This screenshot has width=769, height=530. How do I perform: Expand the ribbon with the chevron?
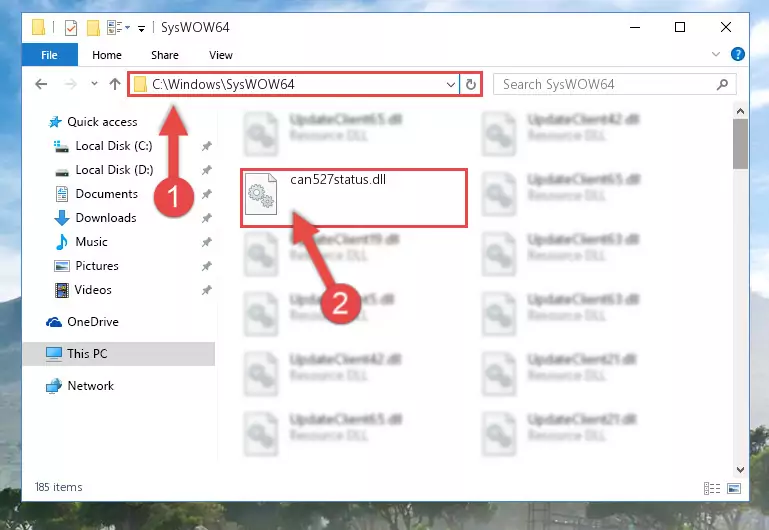(716, 54)
